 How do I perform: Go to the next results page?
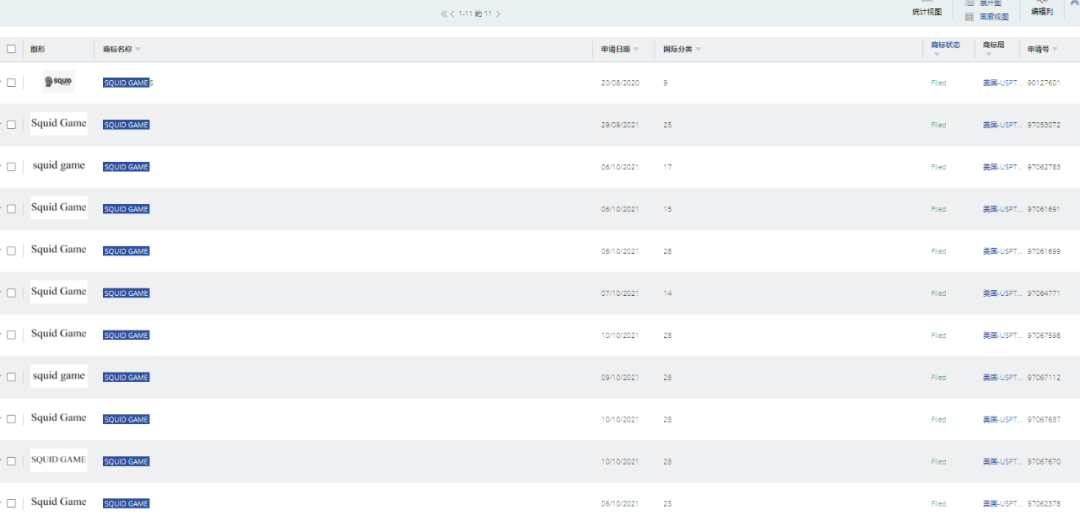click(498, 14)
